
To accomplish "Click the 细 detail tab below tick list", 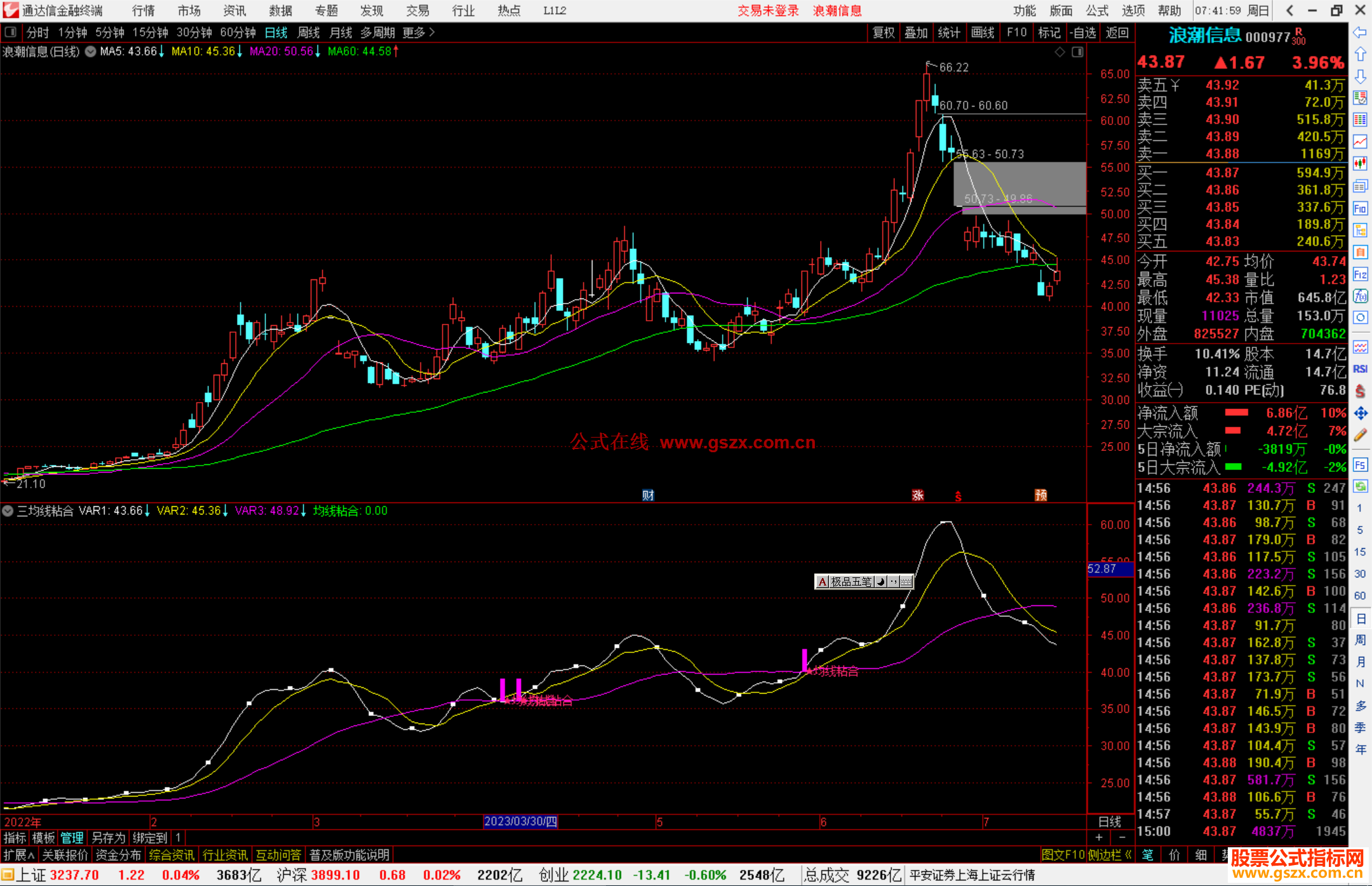I will 1200,855.
